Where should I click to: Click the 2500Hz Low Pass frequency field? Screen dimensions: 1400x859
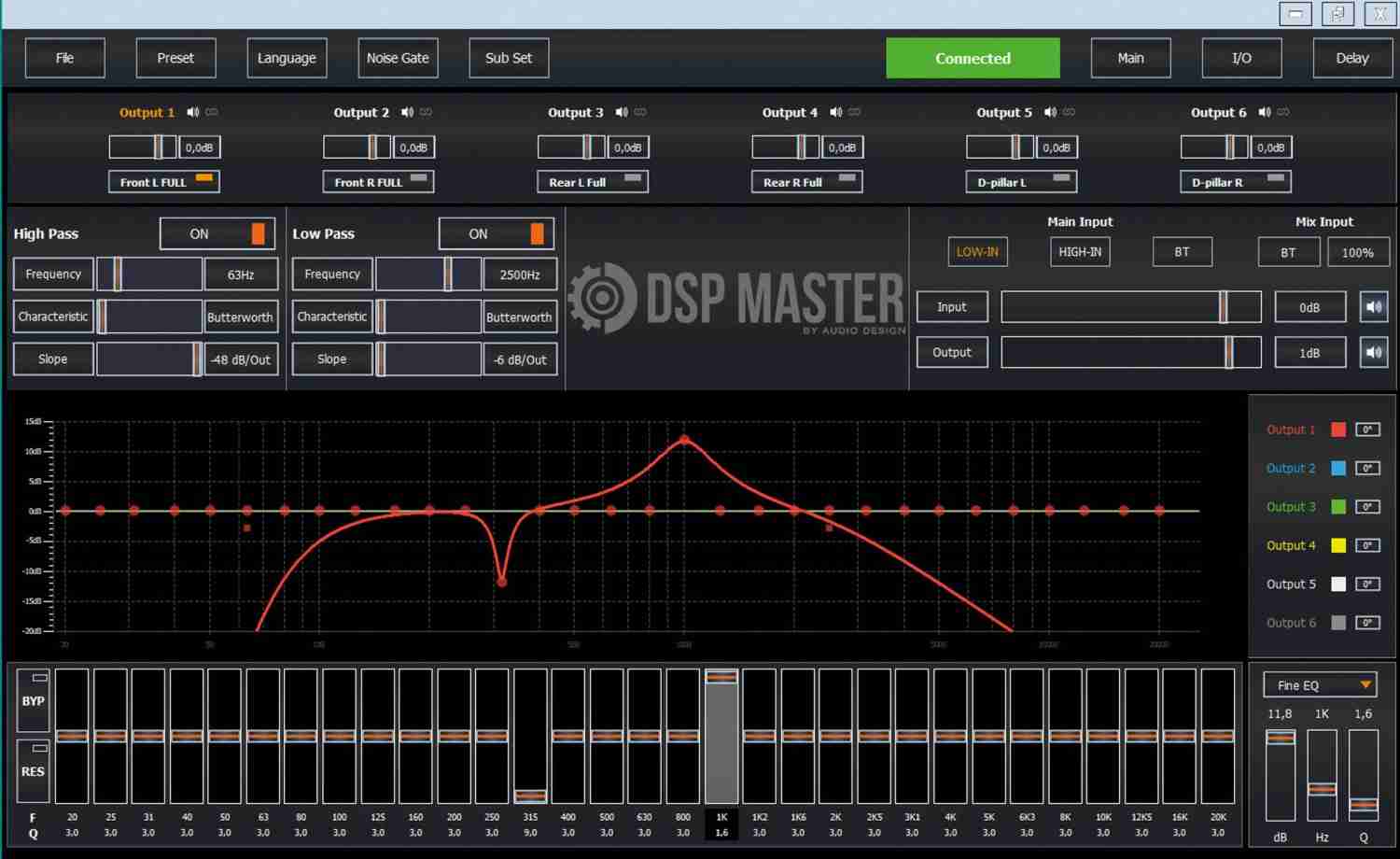click(x=520, y=275)
